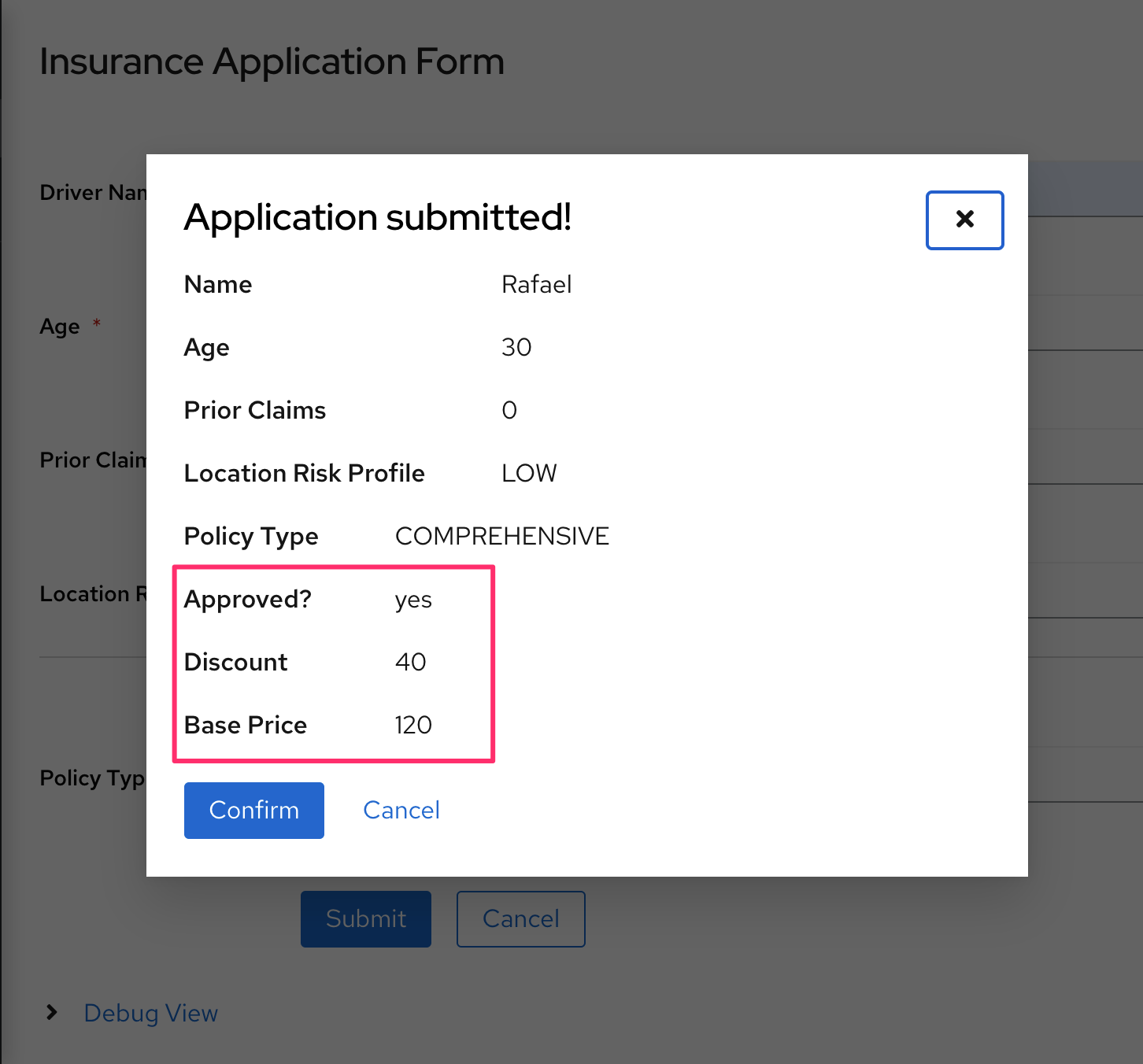Click the Cancel link in the dialog
The height and width of the screenshot is (1064, 1143).
(401, 810)
